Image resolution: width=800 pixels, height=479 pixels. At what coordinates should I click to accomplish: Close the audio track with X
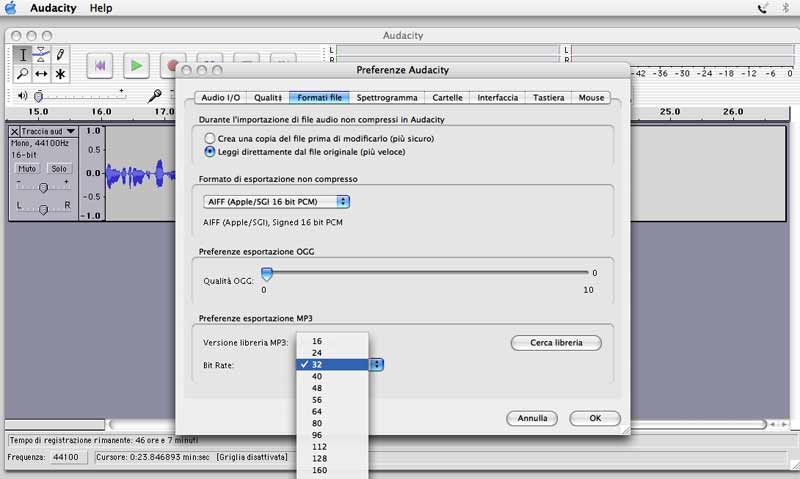(14, 132)
